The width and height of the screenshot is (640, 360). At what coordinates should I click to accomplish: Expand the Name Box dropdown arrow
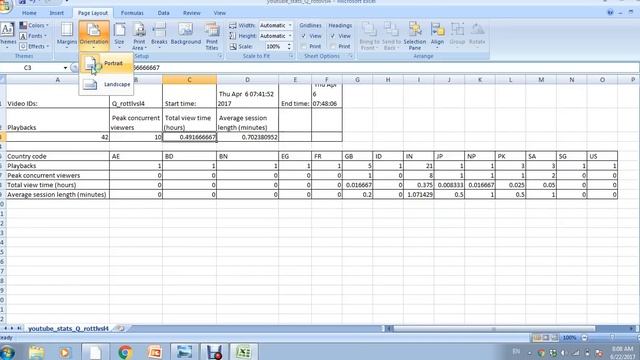click(x=65, y=67)
